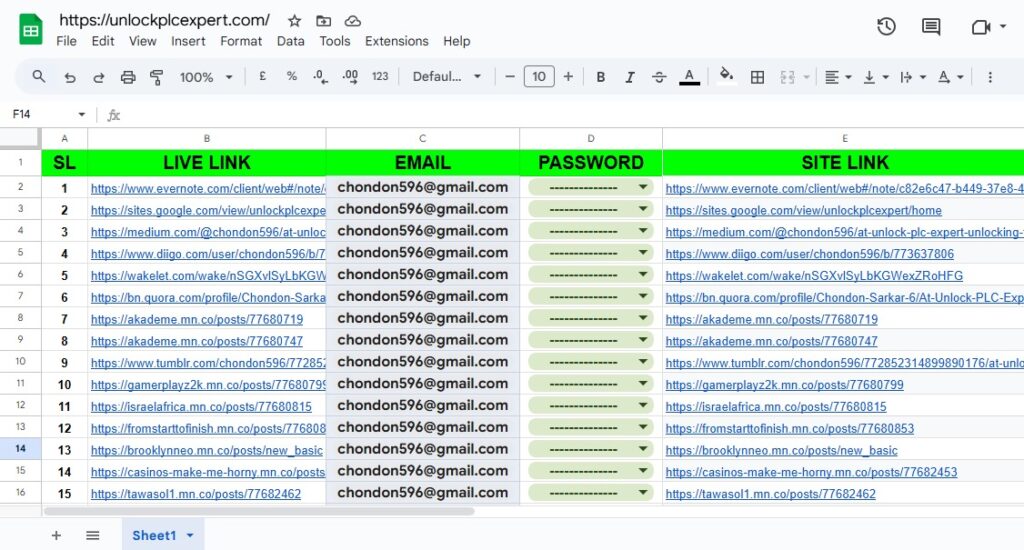
Task: Click the merge cells icon
Action: point(788,77)
